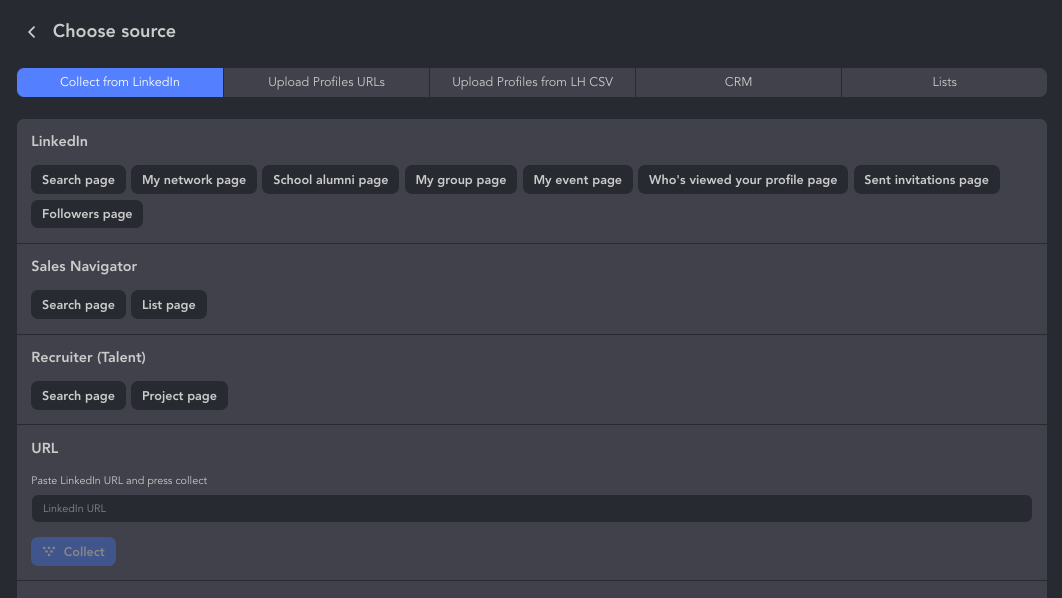Switch to Collect from LinkedIn tab
The width and height of the screenshot is (1062, 598).
point(120,82)
